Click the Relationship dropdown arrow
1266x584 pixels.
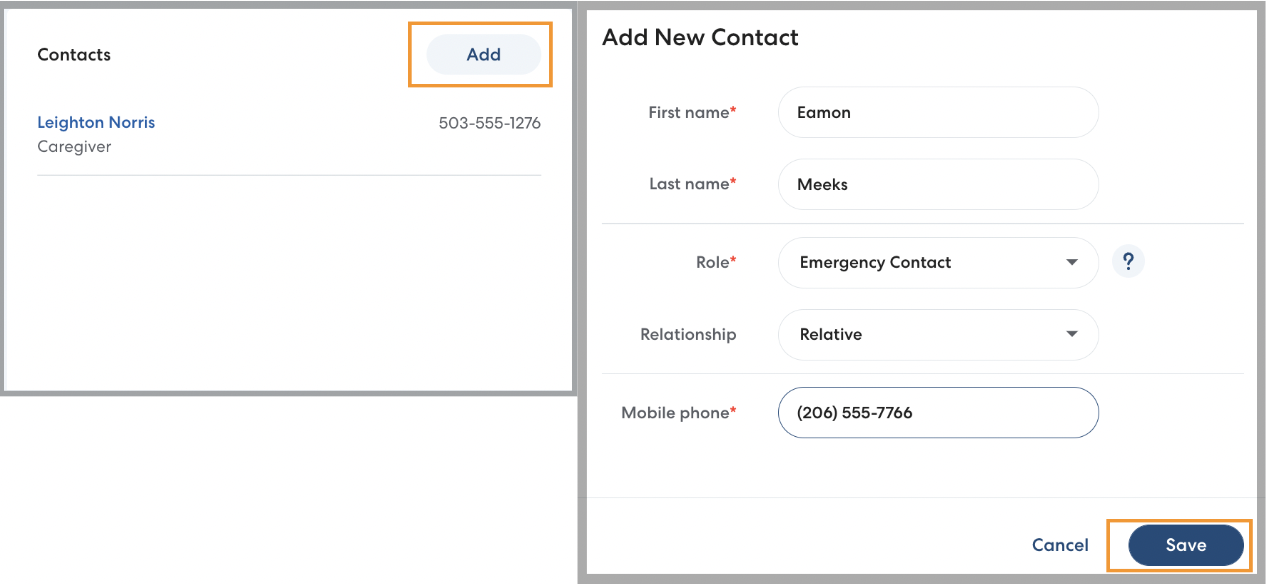coord(1072,335)
